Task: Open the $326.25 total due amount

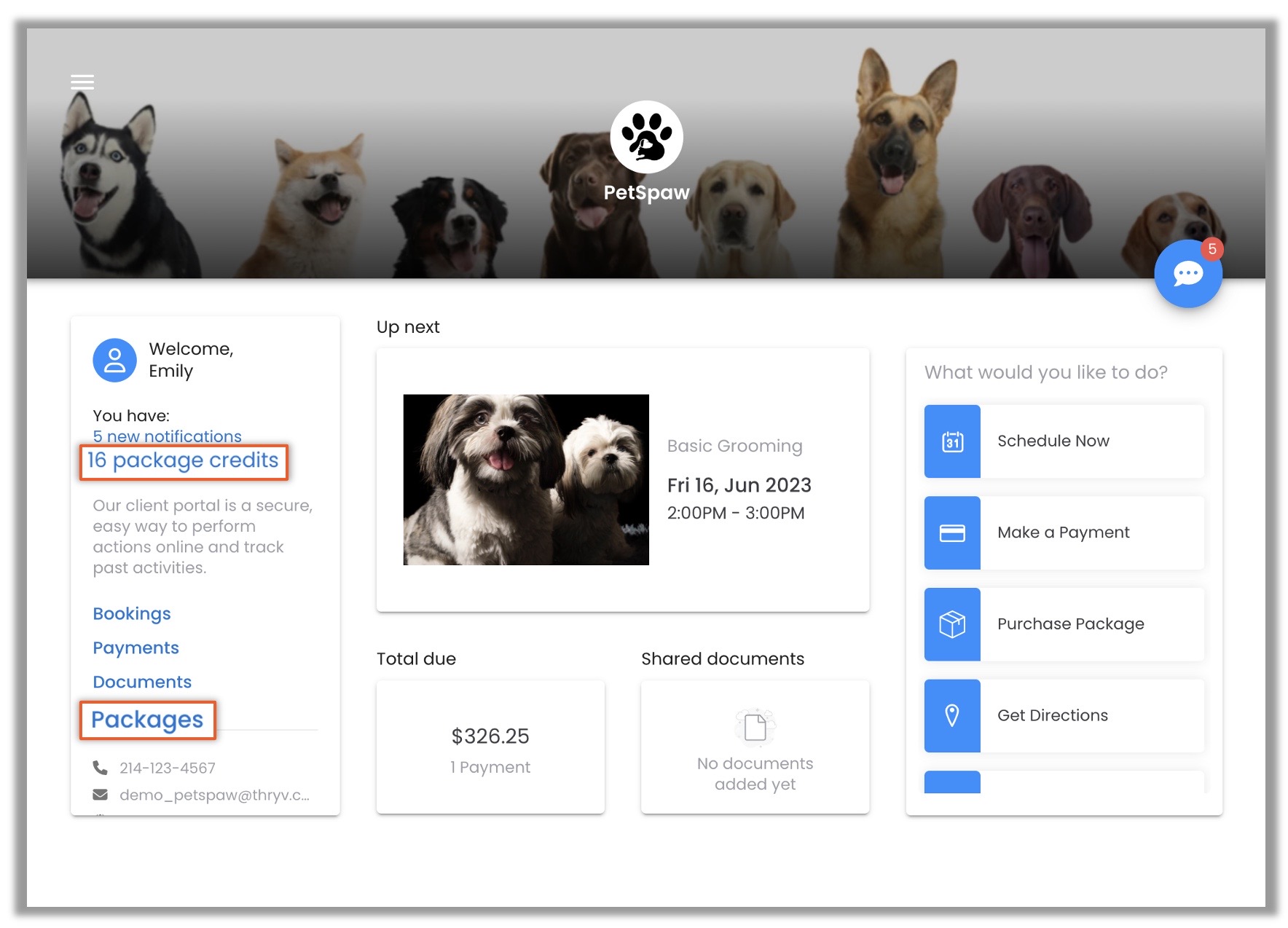Action: click(x=490, y=736)
